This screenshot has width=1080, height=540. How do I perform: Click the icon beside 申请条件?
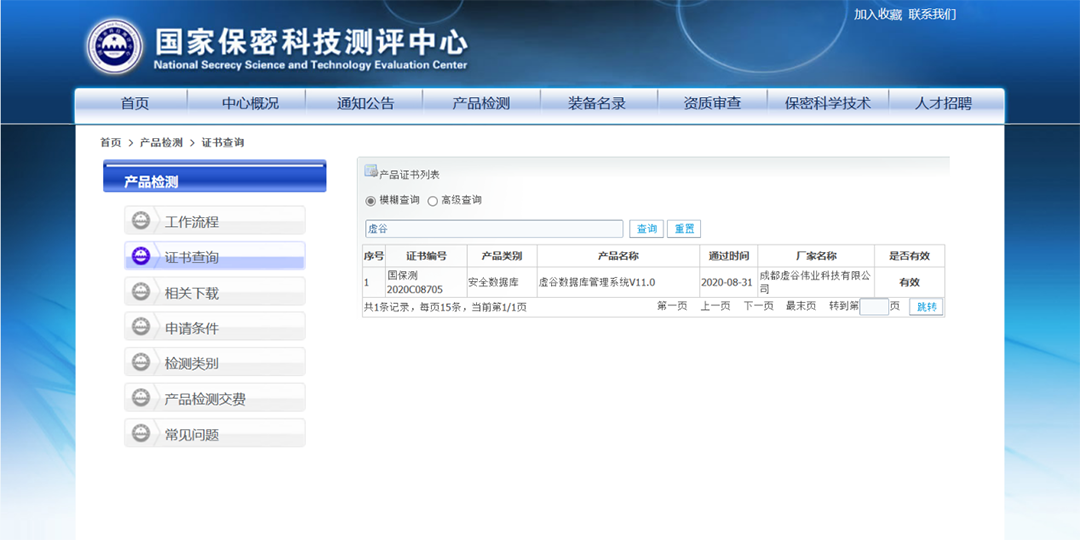(141, 327)
